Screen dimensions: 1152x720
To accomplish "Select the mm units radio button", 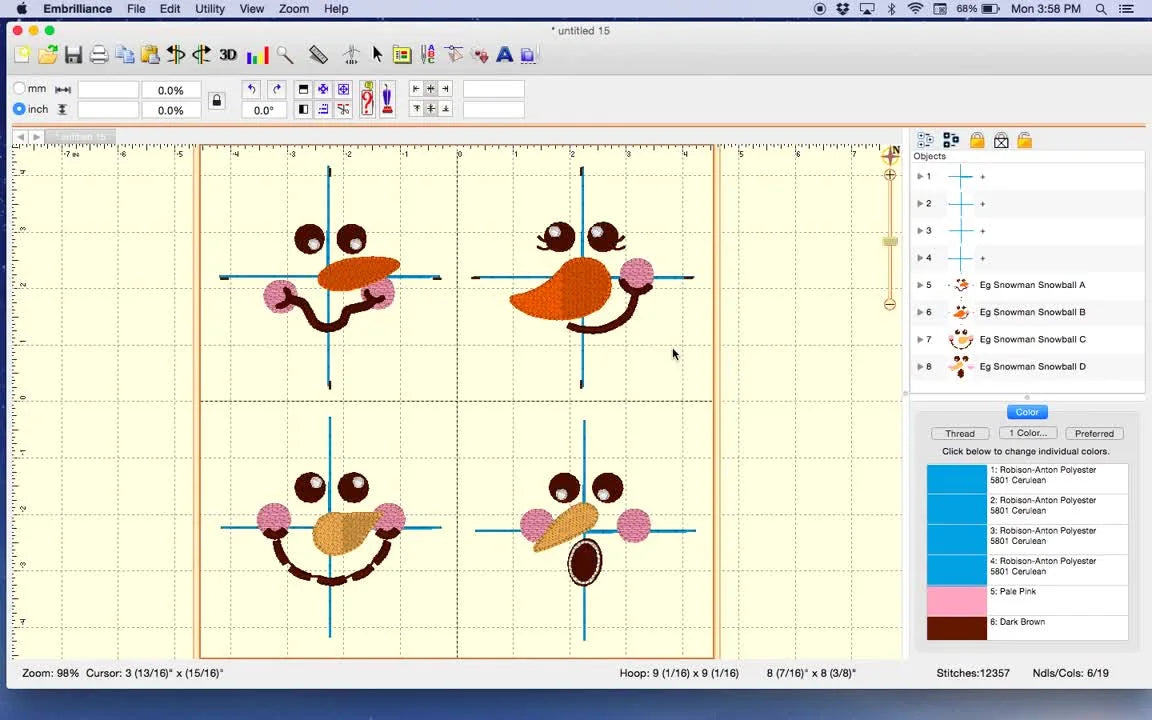I will (x=20, y=88).
